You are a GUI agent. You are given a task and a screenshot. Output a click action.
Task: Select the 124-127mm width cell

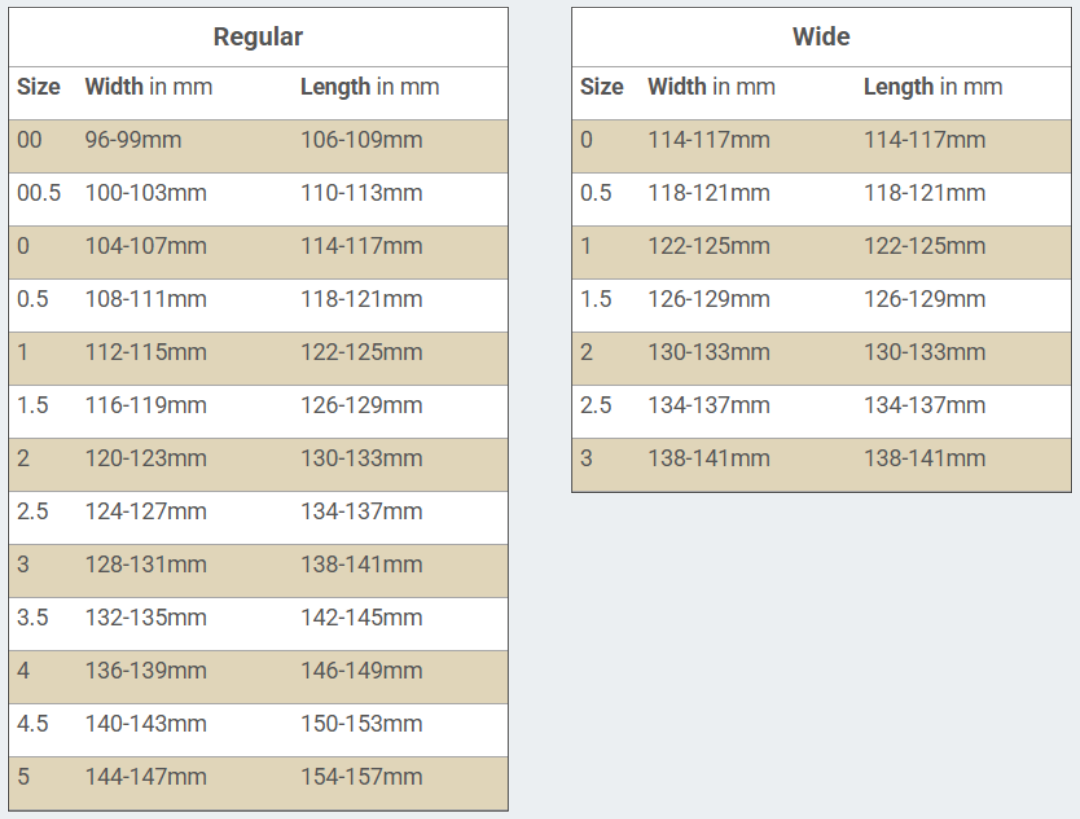(145, 511)
